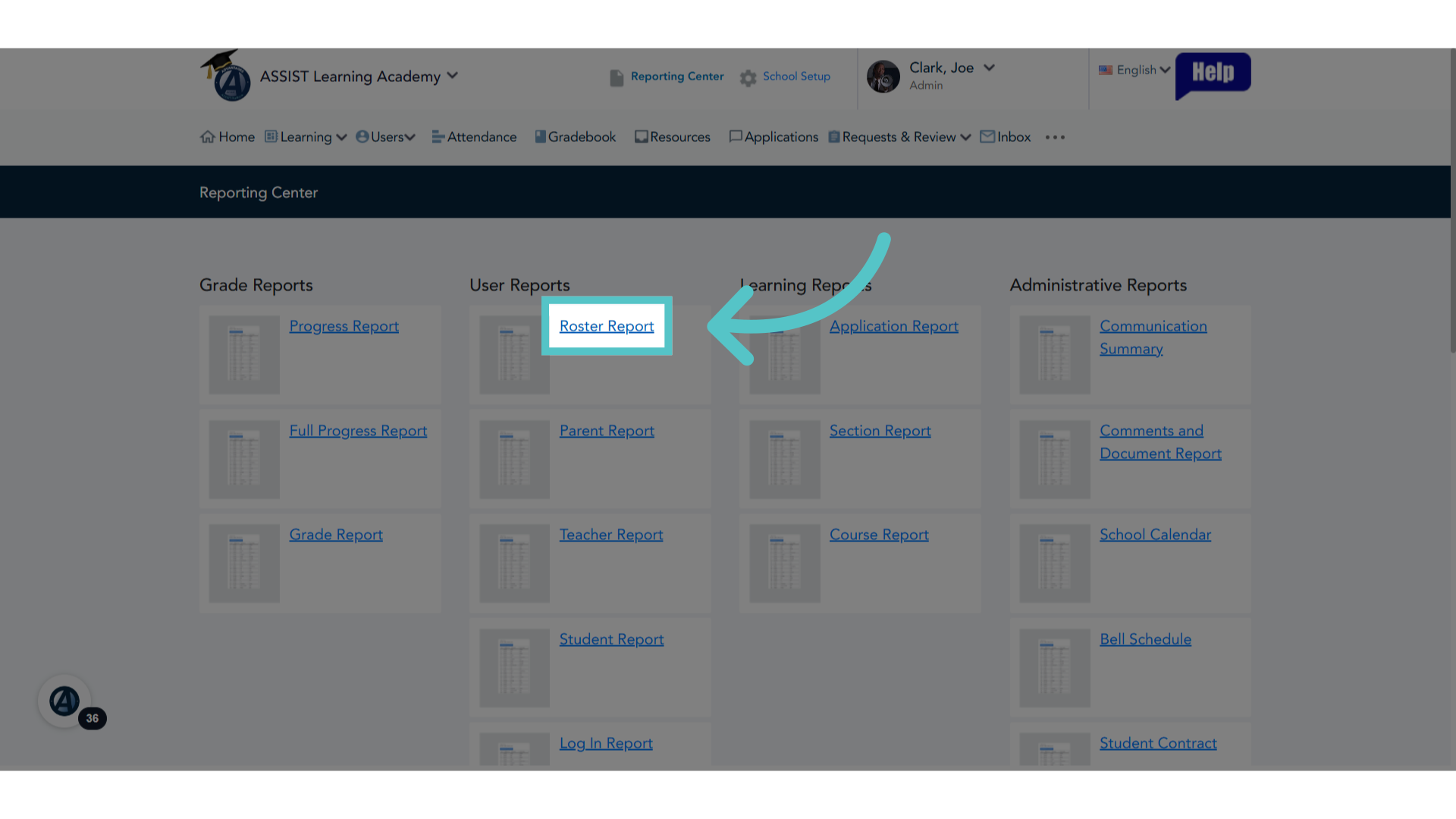
Task: Click the ASSIST Learning Academy logo
Action: click(x=226, y=76)
